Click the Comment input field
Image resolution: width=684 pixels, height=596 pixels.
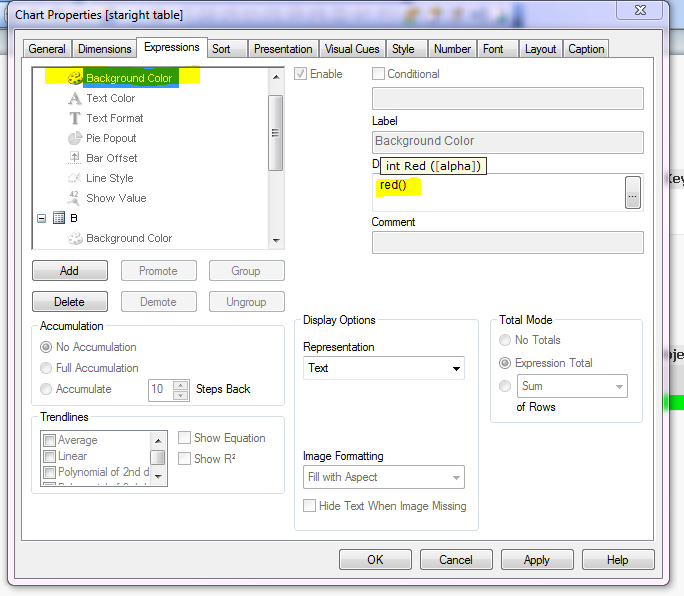pos(508,242)
